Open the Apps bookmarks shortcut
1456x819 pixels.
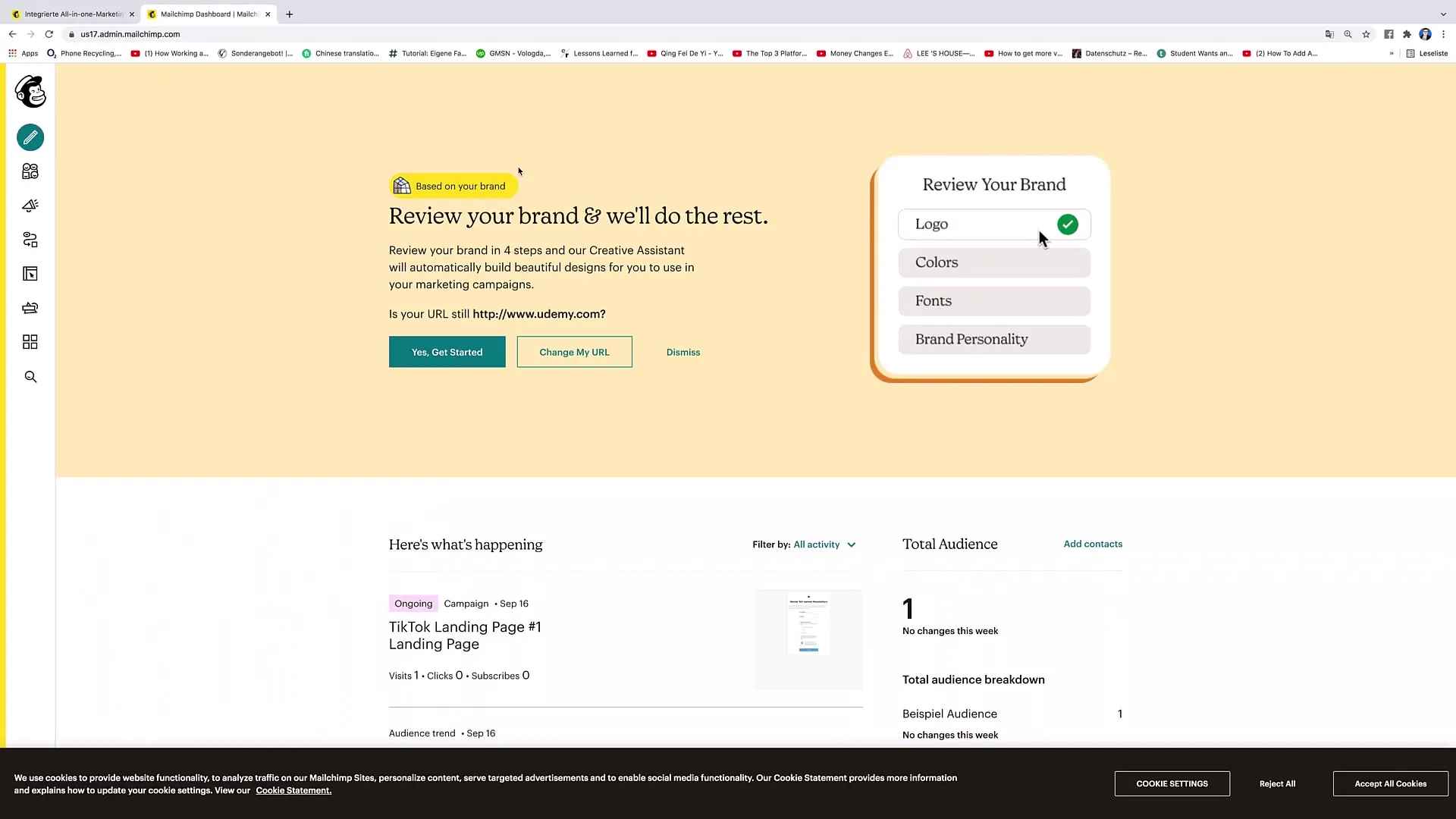(x=24, y=54)
